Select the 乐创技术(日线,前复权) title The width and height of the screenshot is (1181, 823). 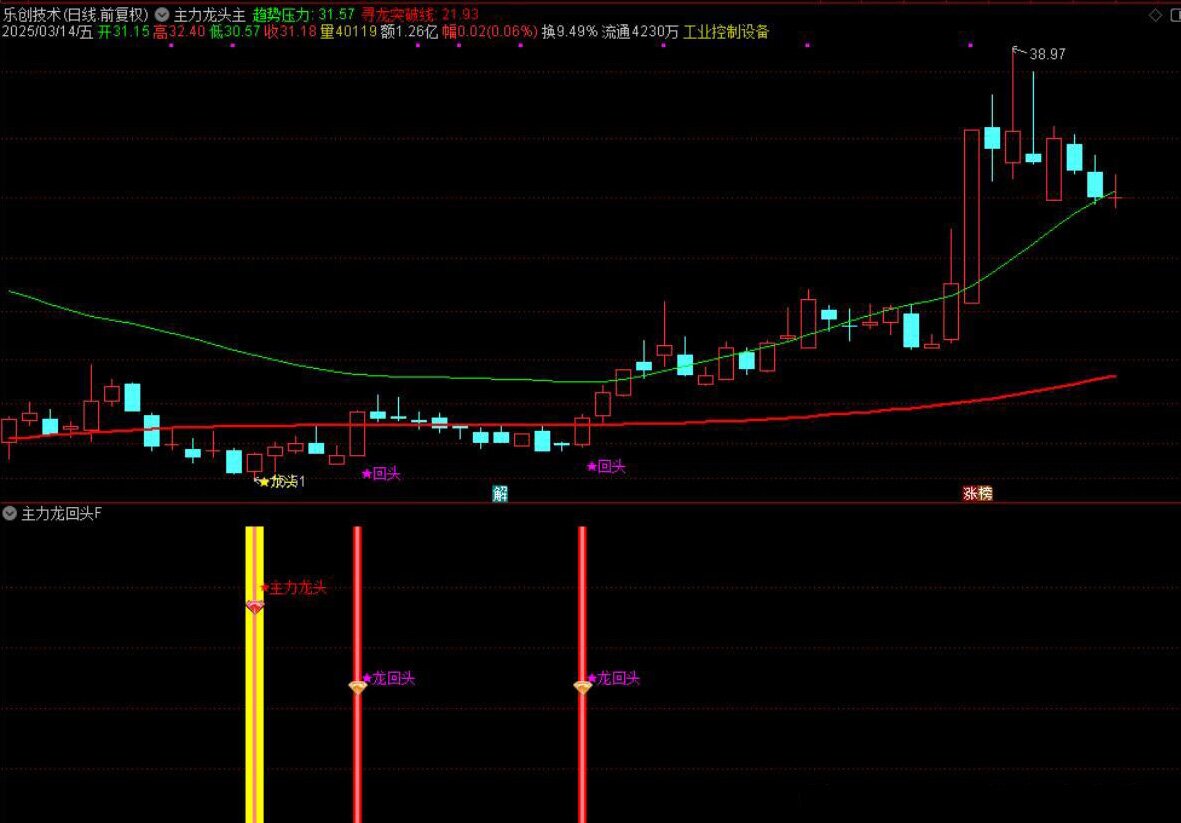click(x=75, y=14)
